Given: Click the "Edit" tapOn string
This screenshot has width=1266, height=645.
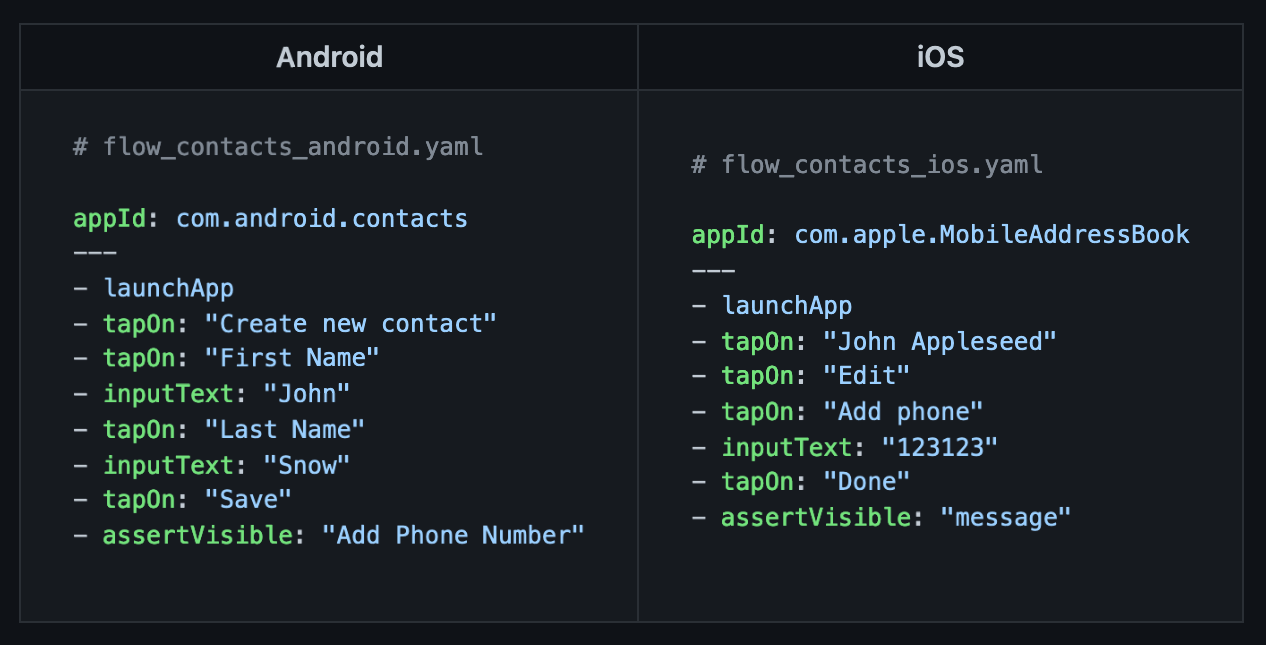Looking at the screenshot, I should (866, 376).
